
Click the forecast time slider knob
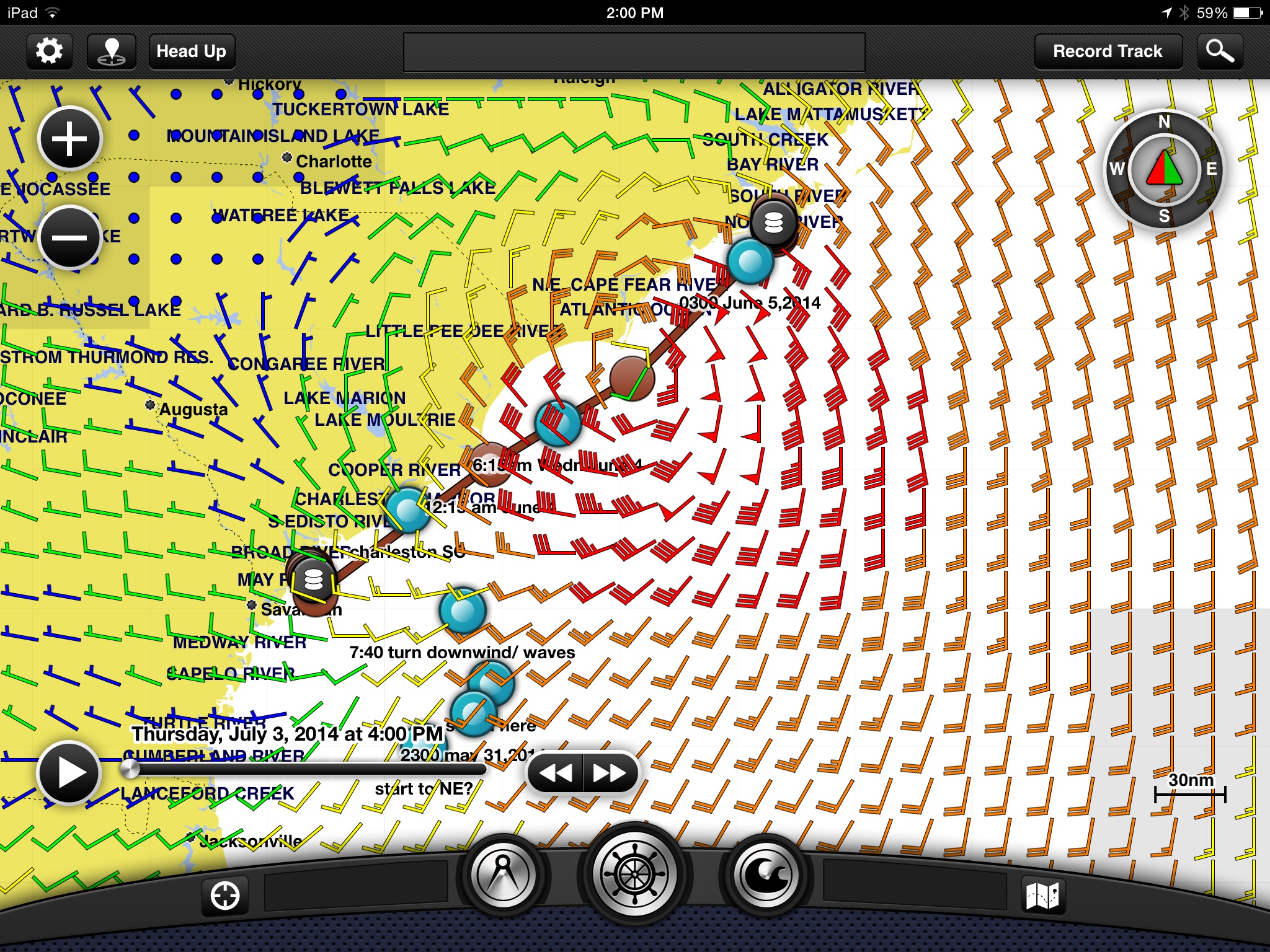[x=130, y=769]
